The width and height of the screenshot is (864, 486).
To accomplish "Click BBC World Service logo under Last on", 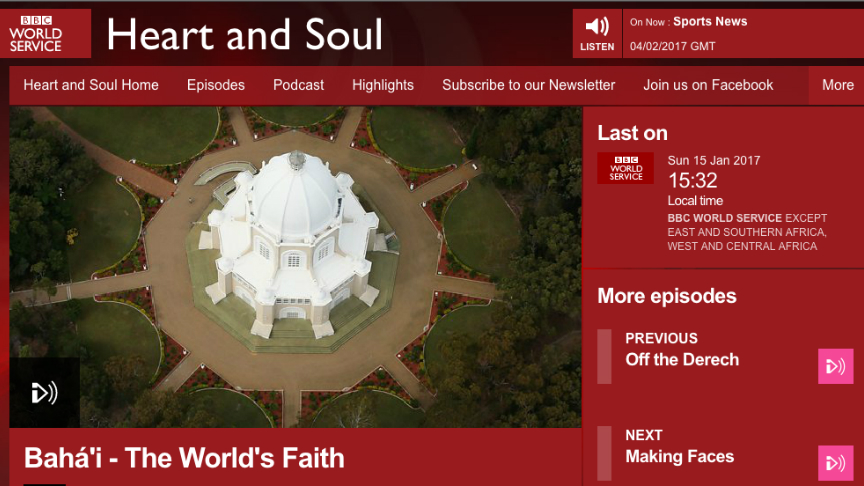I will tap(625, 168).
